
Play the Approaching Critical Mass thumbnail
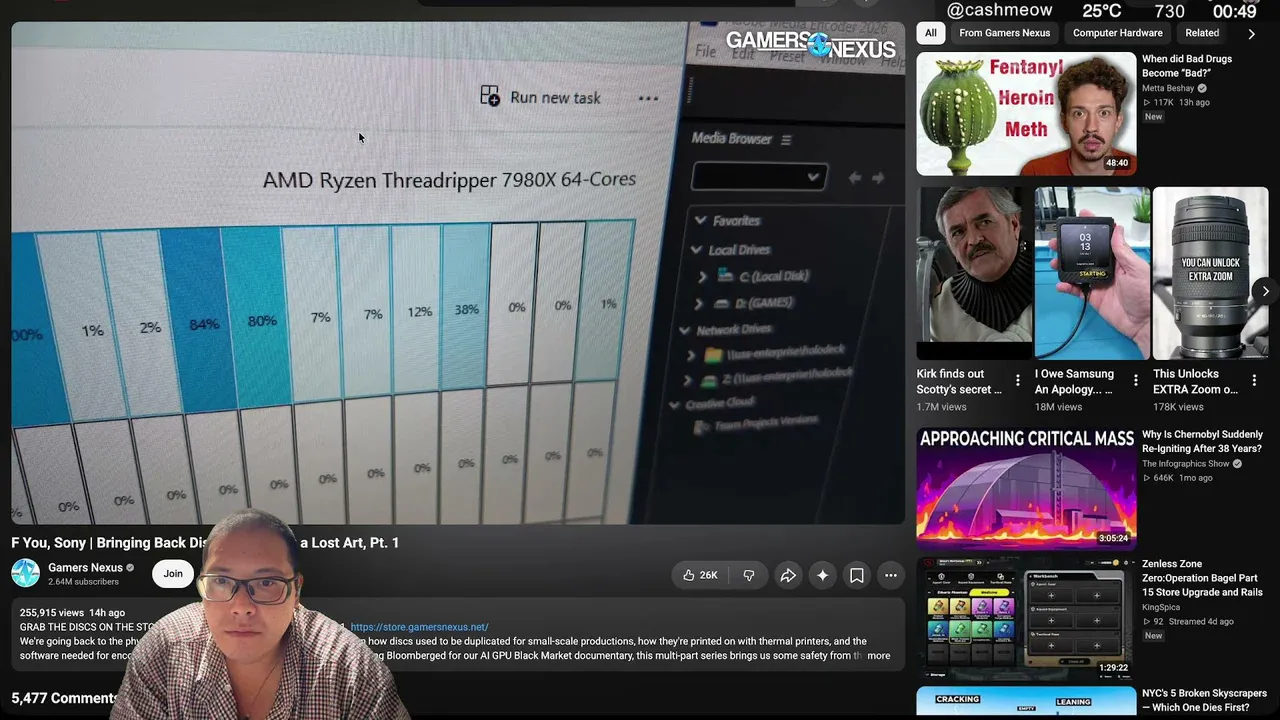pyautogui.click(x=1026, y=489)
